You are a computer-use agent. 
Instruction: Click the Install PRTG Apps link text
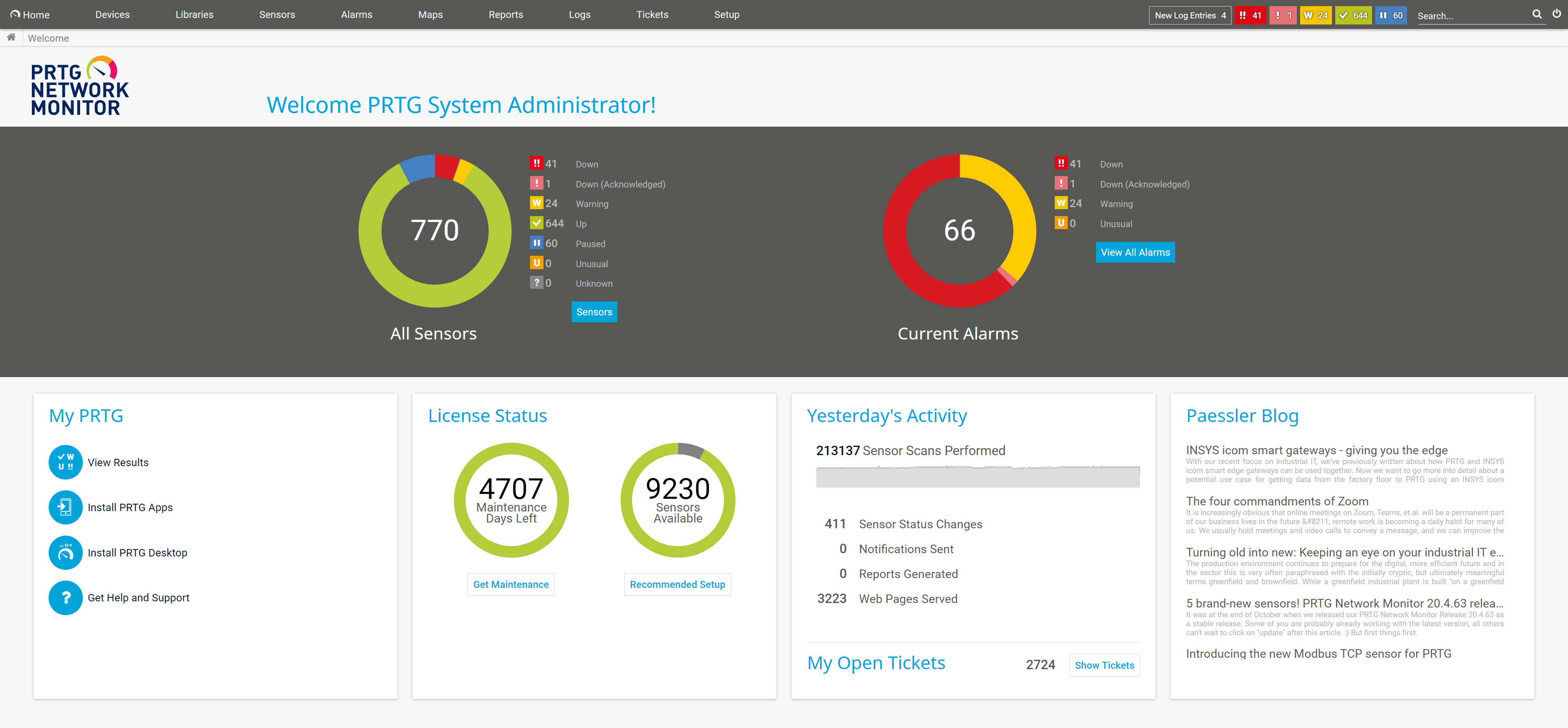130,507
